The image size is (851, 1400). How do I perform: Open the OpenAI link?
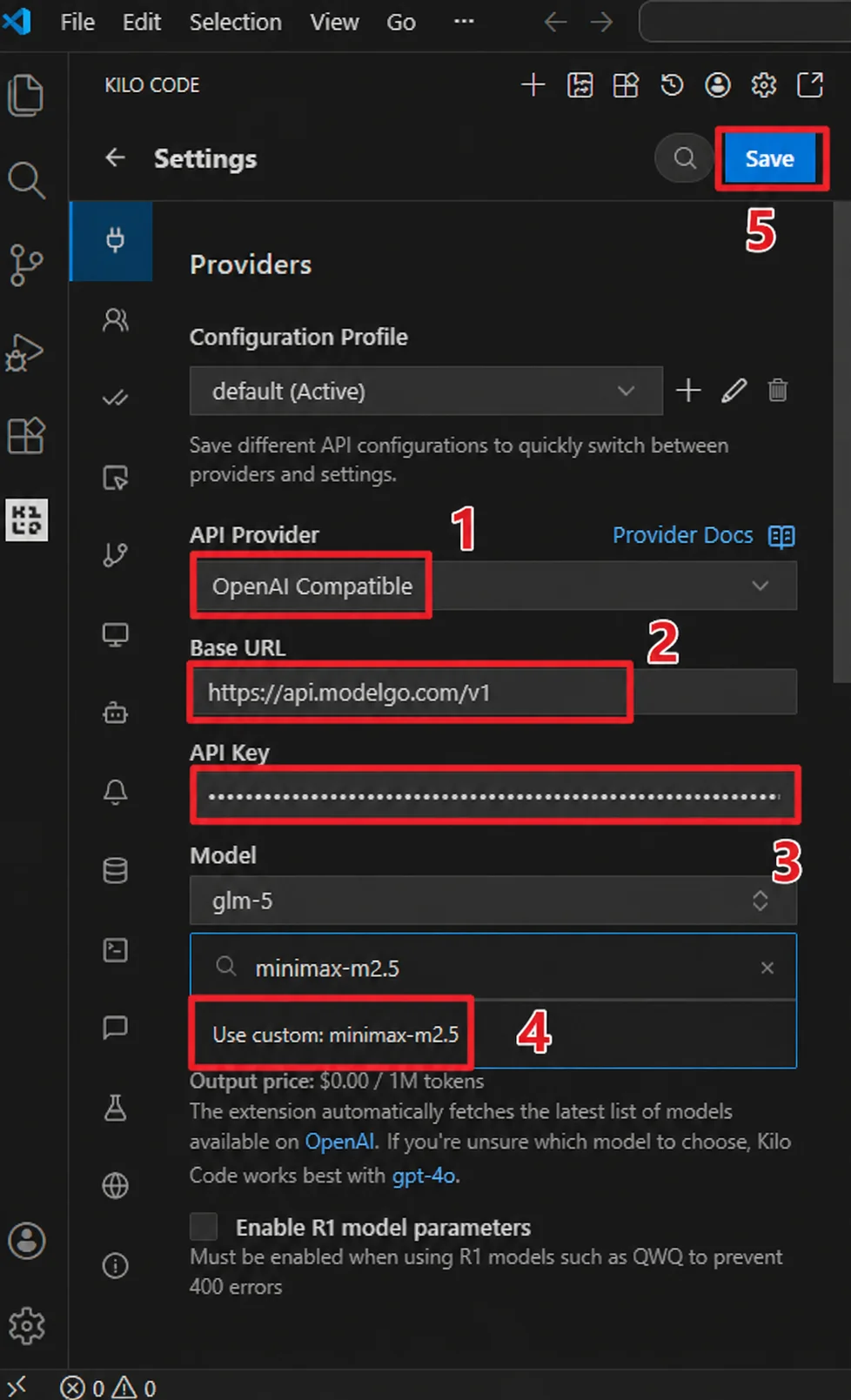coord(340,1142)
